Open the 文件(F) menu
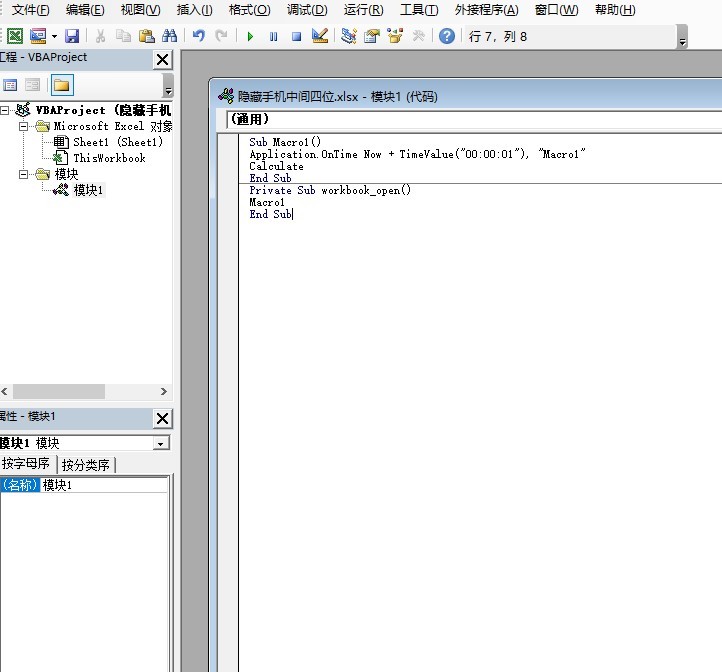 coord(30,10)
